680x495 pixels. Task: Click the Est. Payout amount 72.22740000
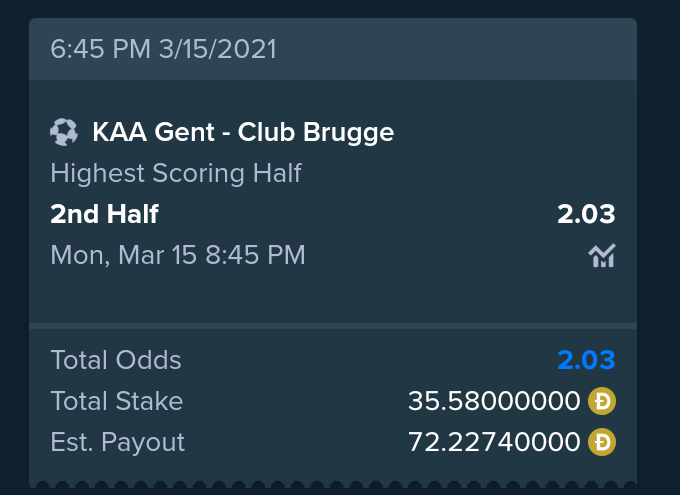pos(494,442)
